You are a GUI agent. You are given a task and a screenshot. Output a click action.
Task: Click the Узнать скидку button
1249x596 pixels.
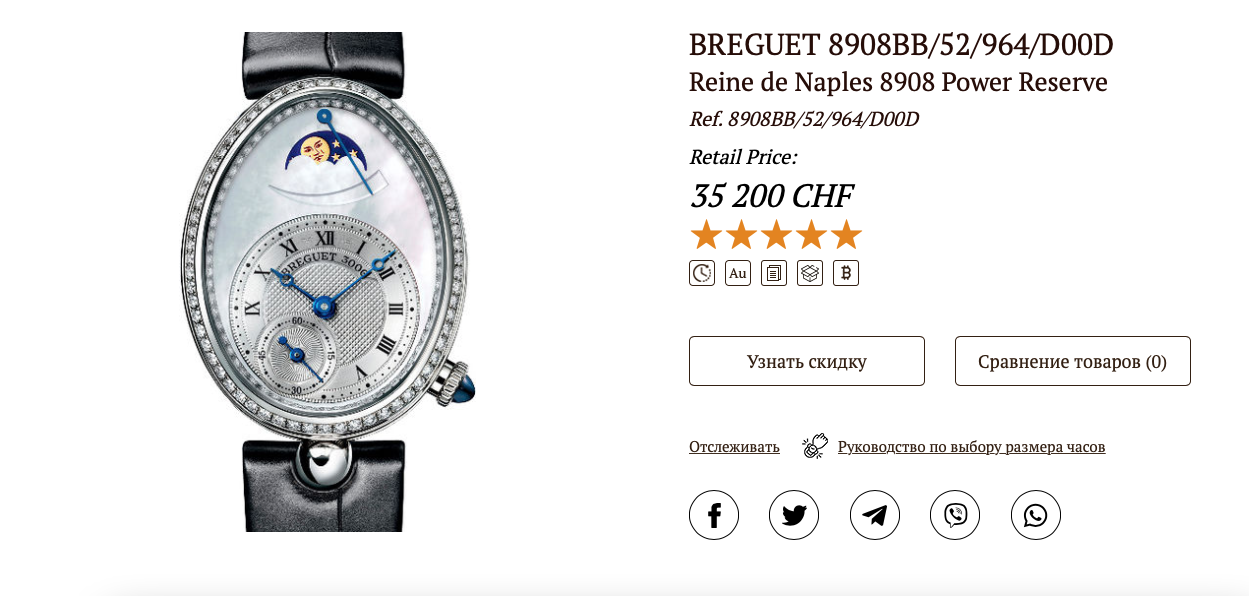[807, 361]
